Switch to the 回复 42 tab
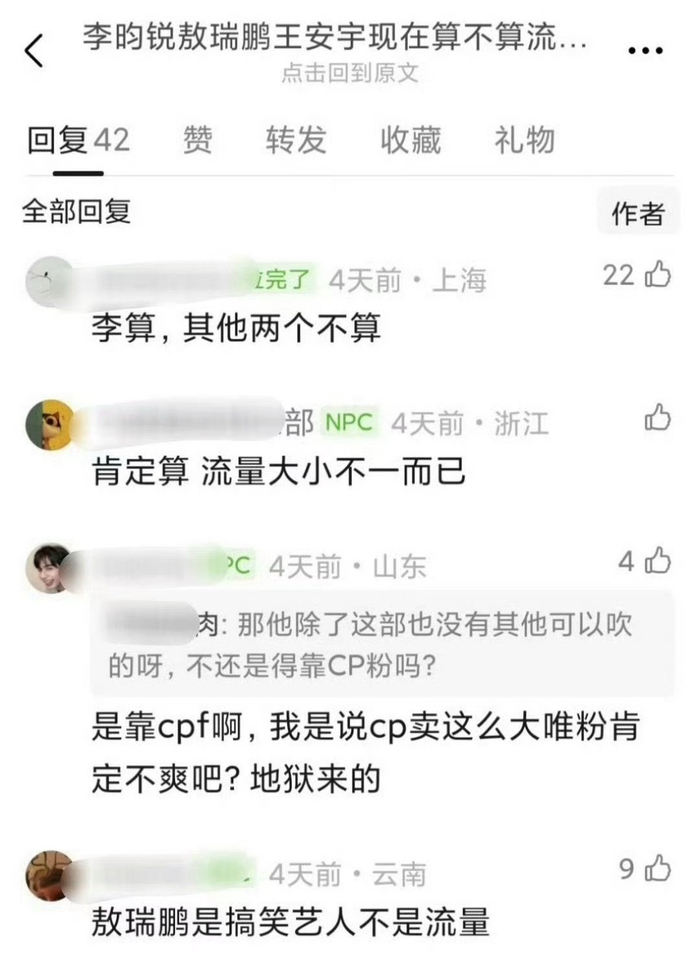Image resolution: width=700 pixels, height=965 pixels. 78,140
